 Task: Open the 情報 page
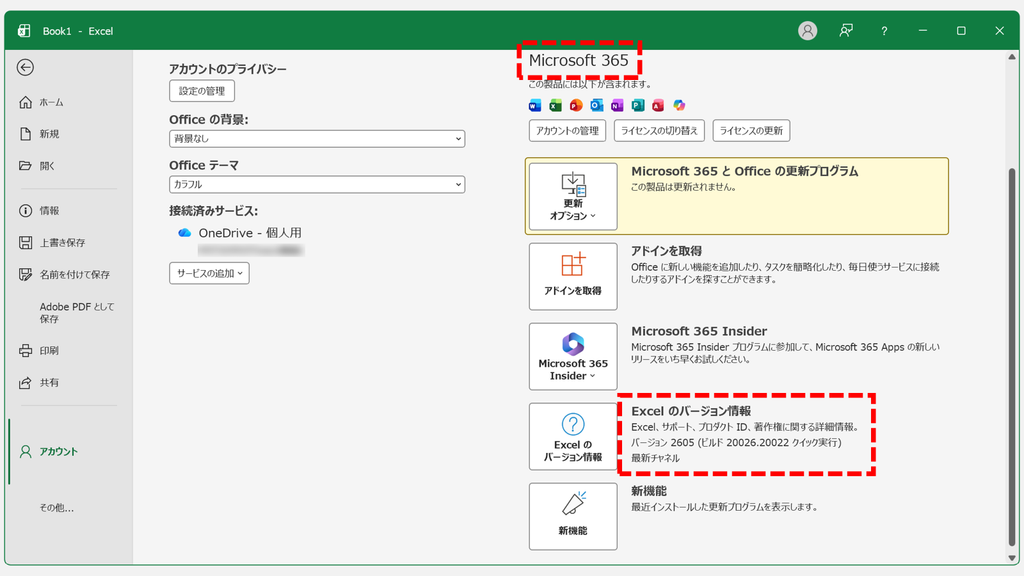click(x=40, y=210)
